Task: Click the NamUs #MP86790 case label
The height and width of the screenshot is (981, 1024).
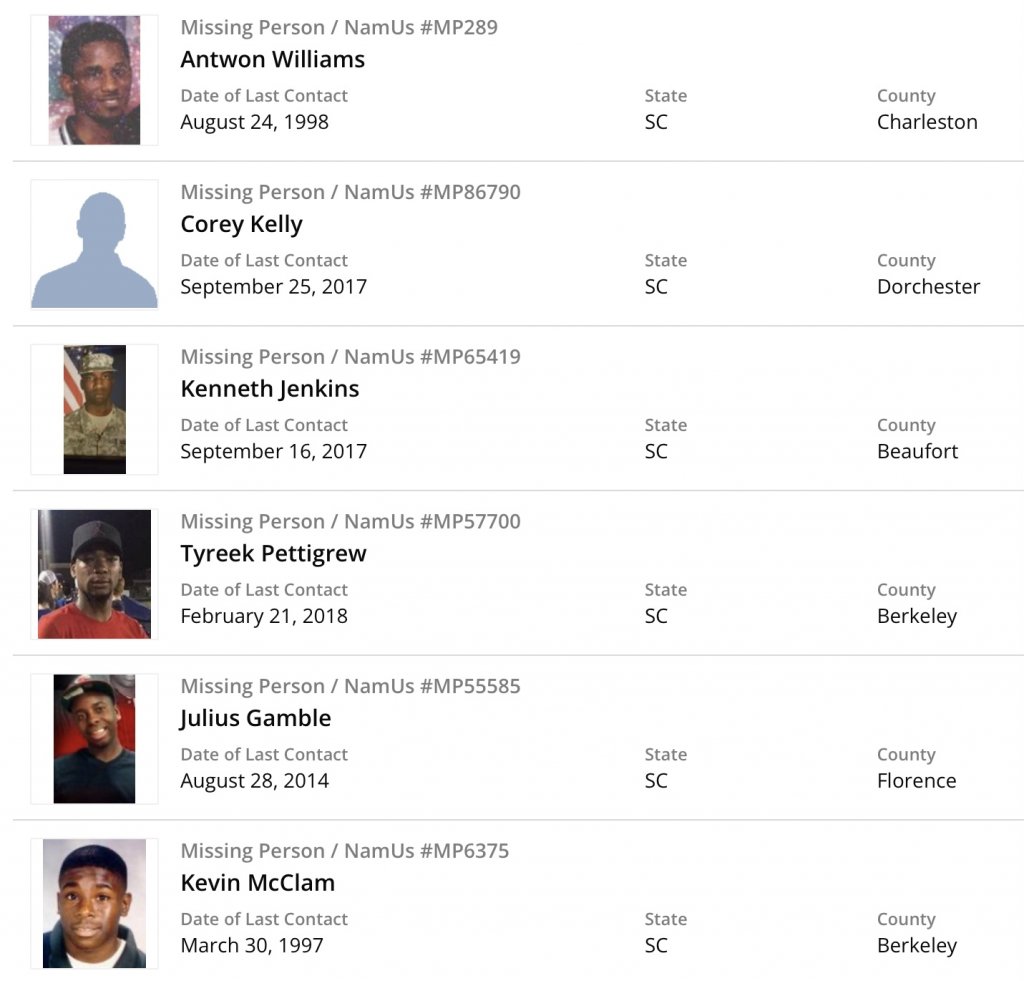Action: click(350, 192)
